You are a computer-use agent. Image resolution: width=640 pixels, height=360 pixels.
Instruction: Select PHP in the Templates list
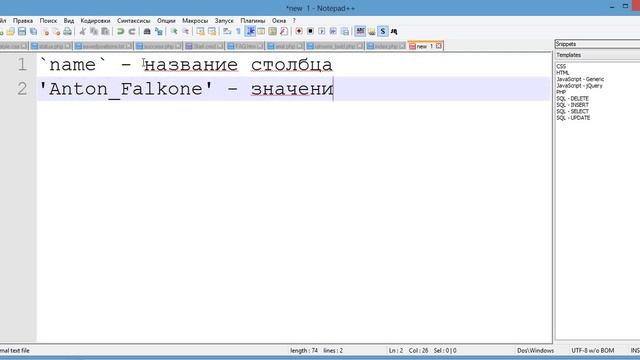[x=561, y=92]
